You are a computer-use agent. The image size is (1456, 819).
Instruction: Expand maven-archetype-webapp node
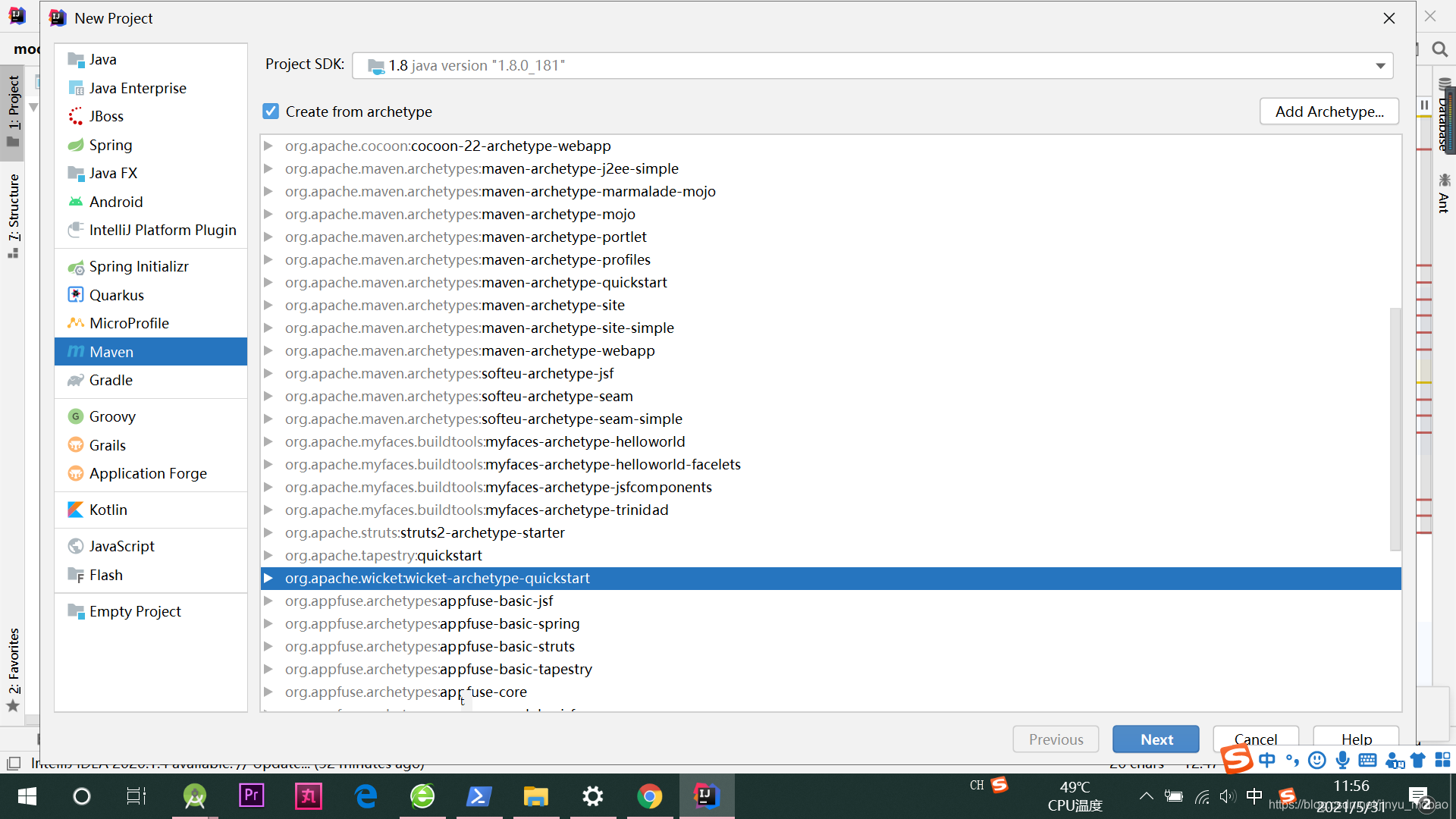tap(268, 350)
